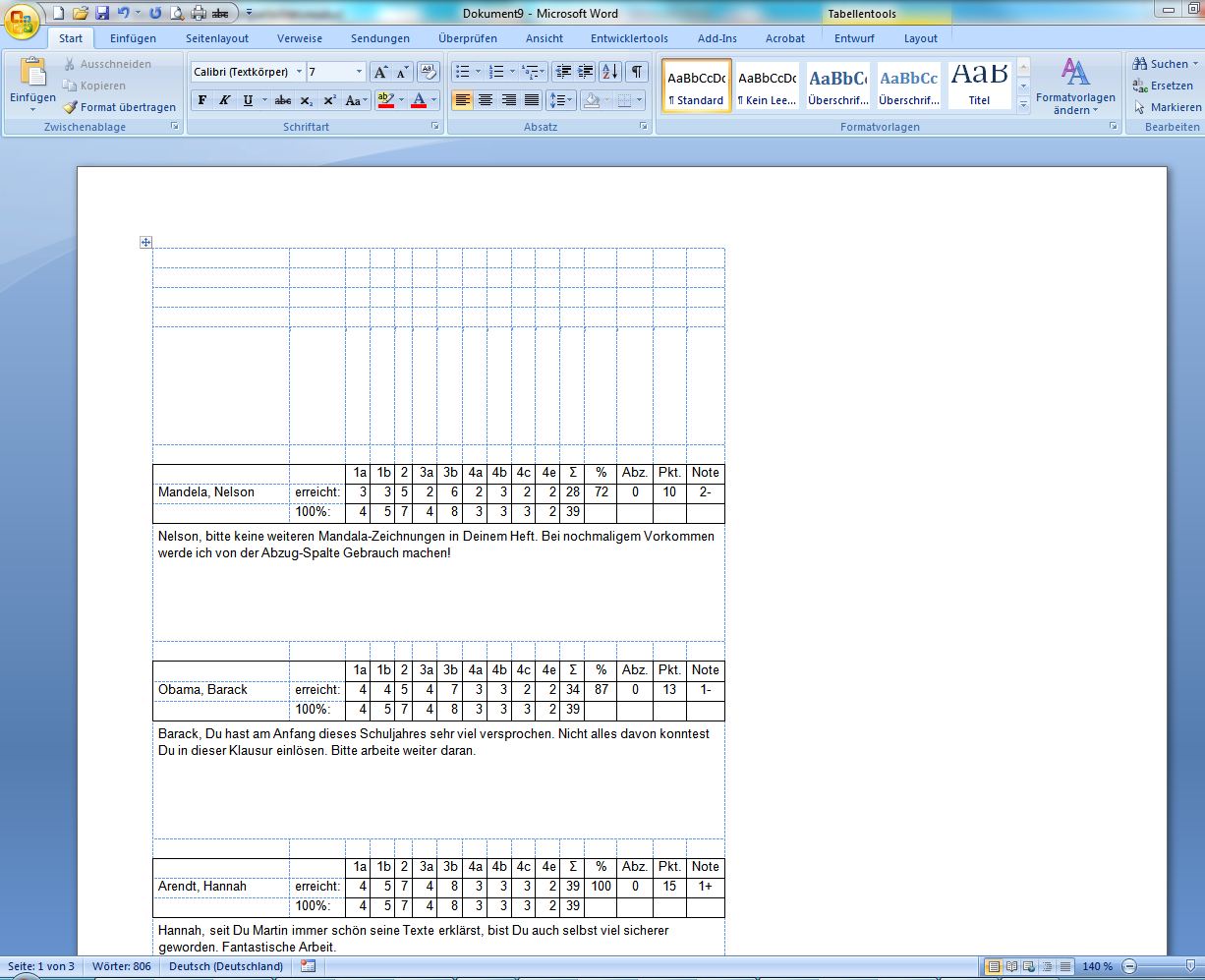Click the Einfügen paste clipboard icon

point(32,73)
